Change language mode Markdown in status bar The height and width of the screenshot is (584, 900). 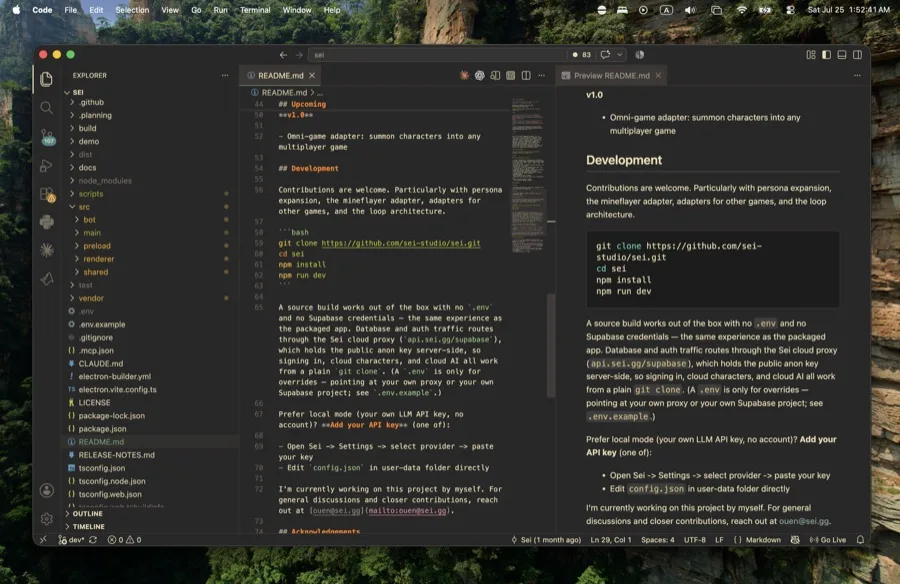[757, 540]
